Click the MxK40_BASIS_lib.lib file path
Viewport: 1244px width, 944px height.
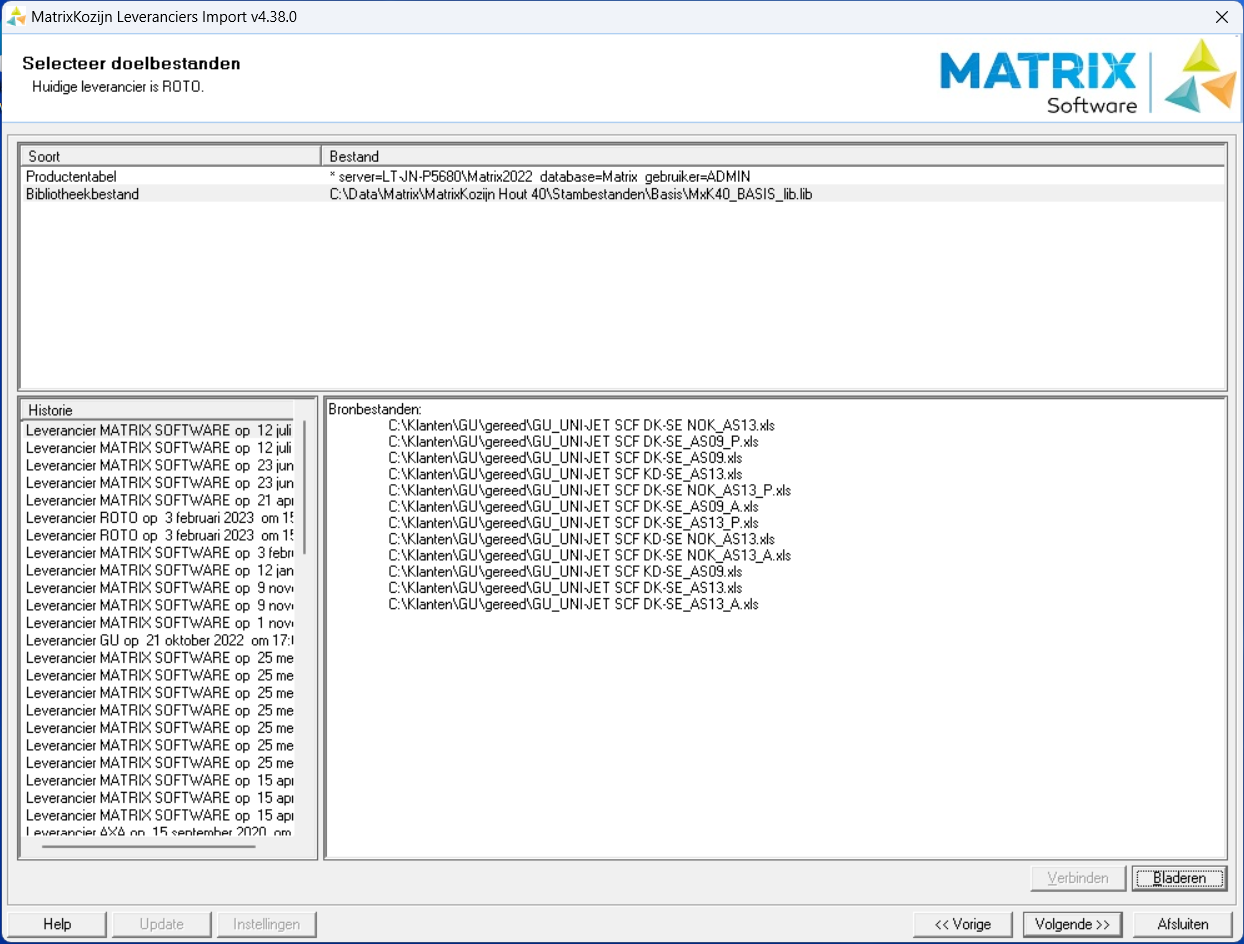(571, 194)
